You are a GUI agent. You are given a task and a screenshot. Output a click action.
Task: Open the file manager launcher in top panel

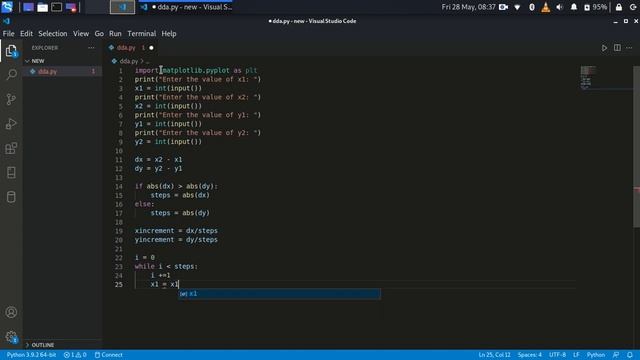tap(42, 7)
